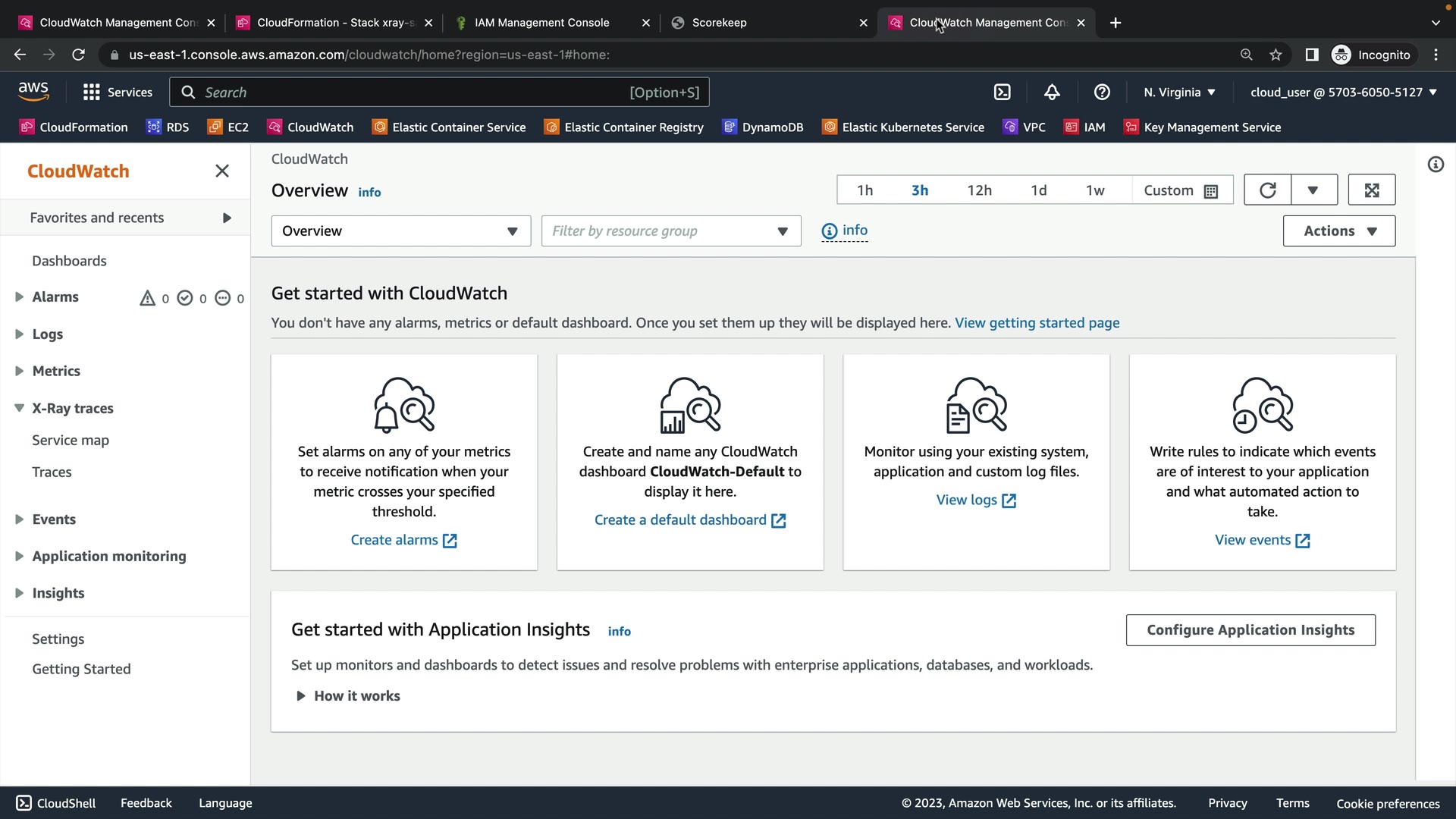Select the 1h time range

(864, 190)
